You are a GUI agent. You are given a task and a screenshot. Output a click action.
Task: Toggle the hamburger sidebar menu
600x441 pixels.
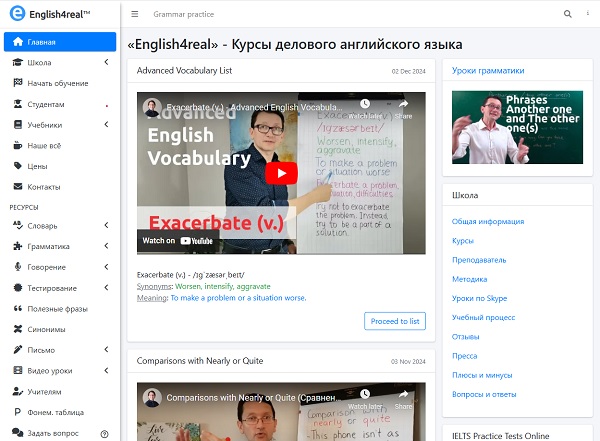pyautogui.click(x=135, y=14)
